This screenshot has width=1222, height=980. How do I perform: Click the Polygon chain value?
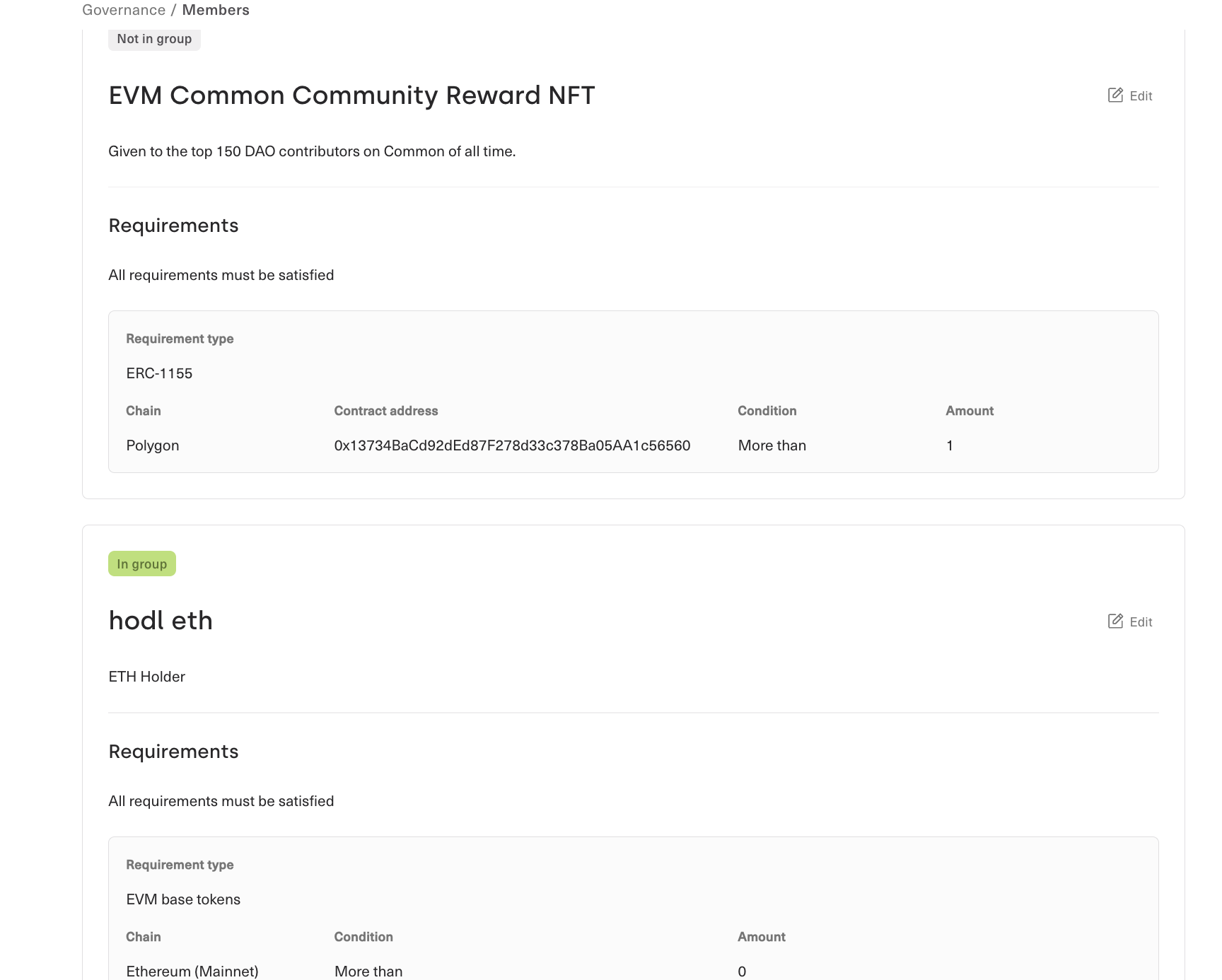(x=153, y=445)
